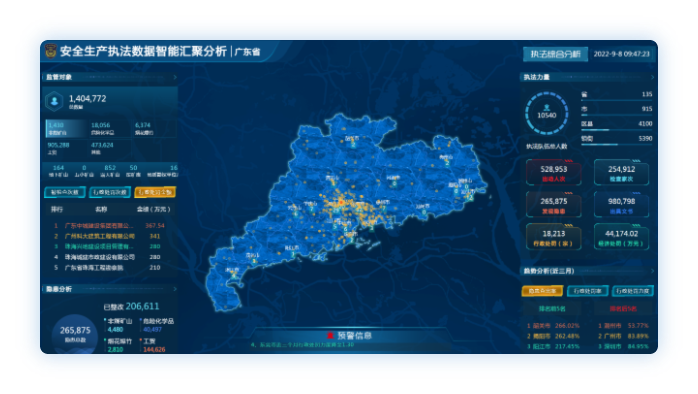This screenshot has width=698, height=394.
Task: Select the 18,213 administrative penalty card
Action: point(553,237)
